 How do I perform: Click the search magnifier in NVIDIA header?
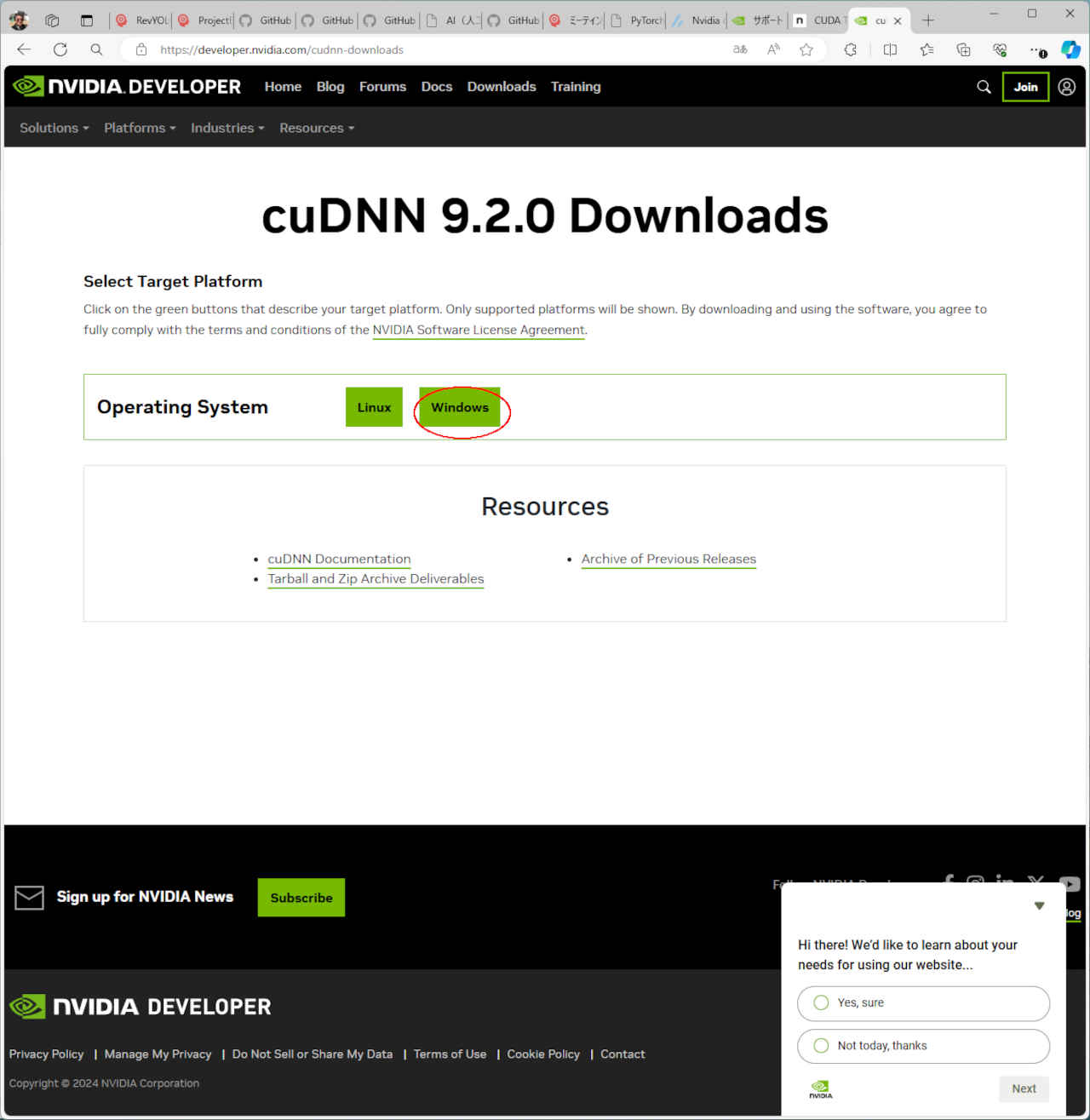[984, 87]
